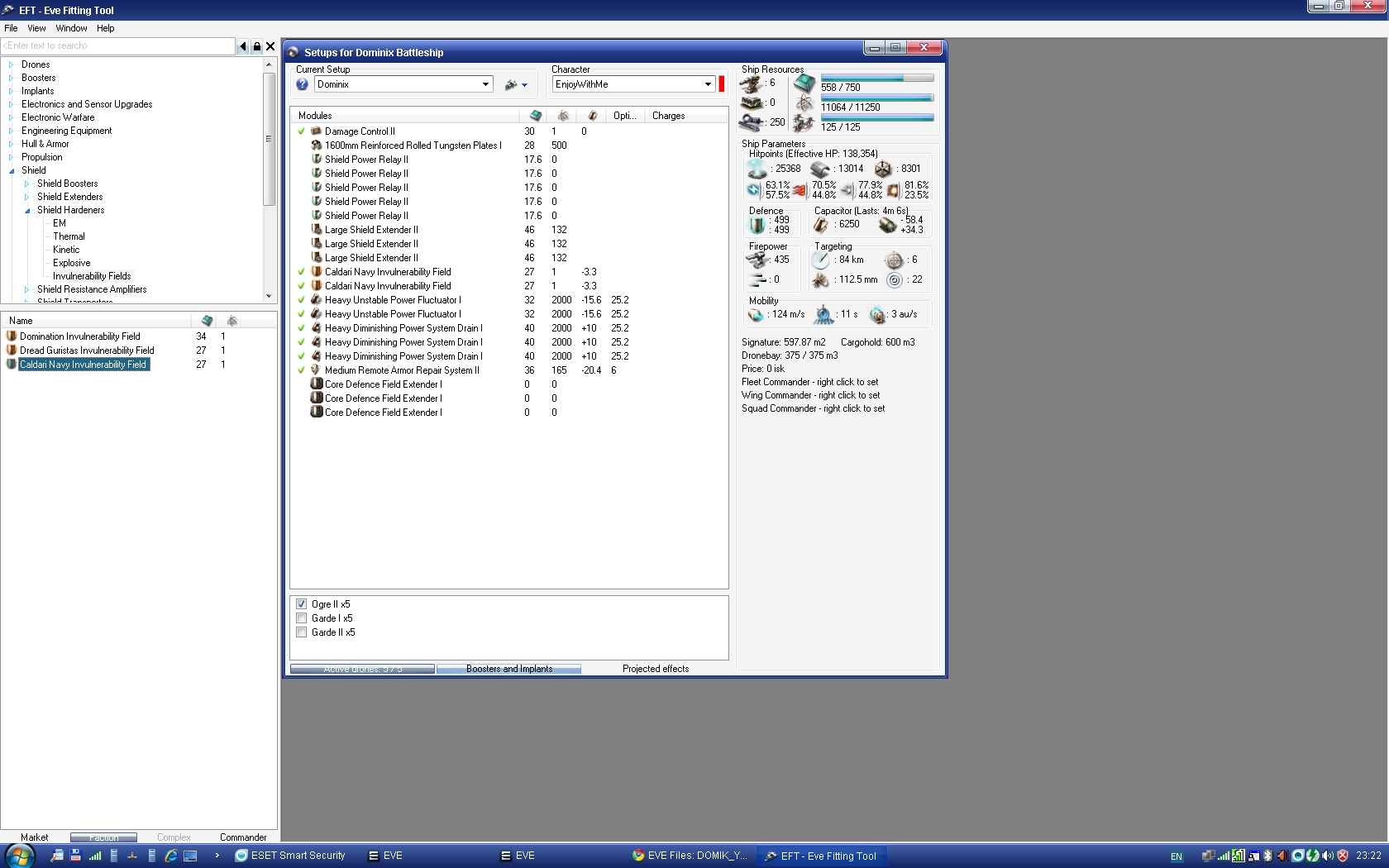Click the capacitor column header icon in Modules list

tap(592, 116)
